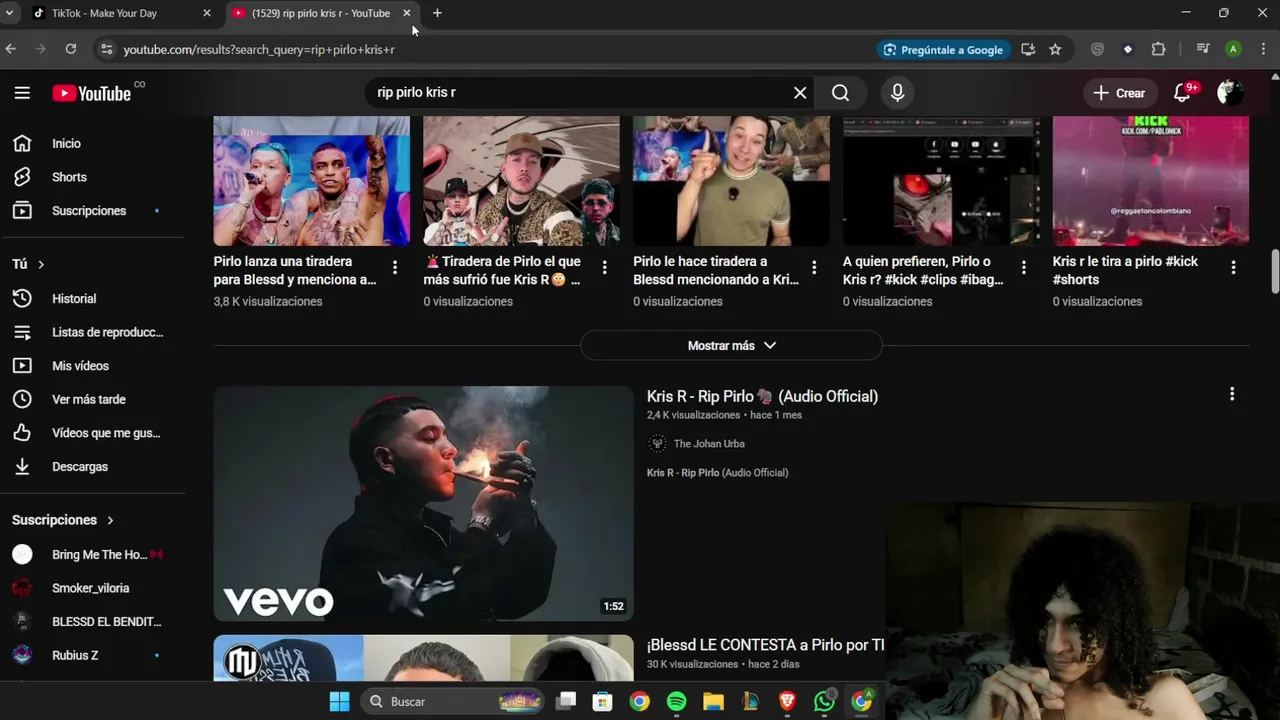
Task: Click the Windows taskbar Buscar search box
Action: (x=452, y=701)
